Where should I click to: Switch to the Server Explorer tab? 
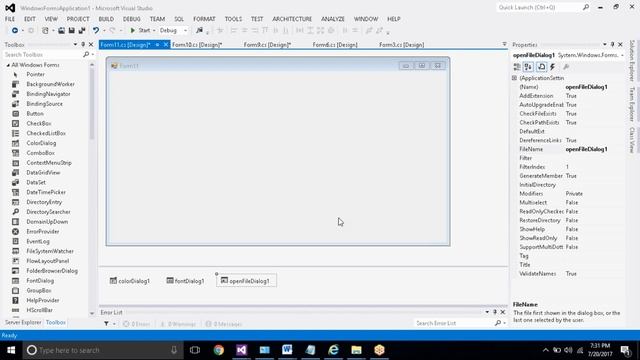coord(23,322)
